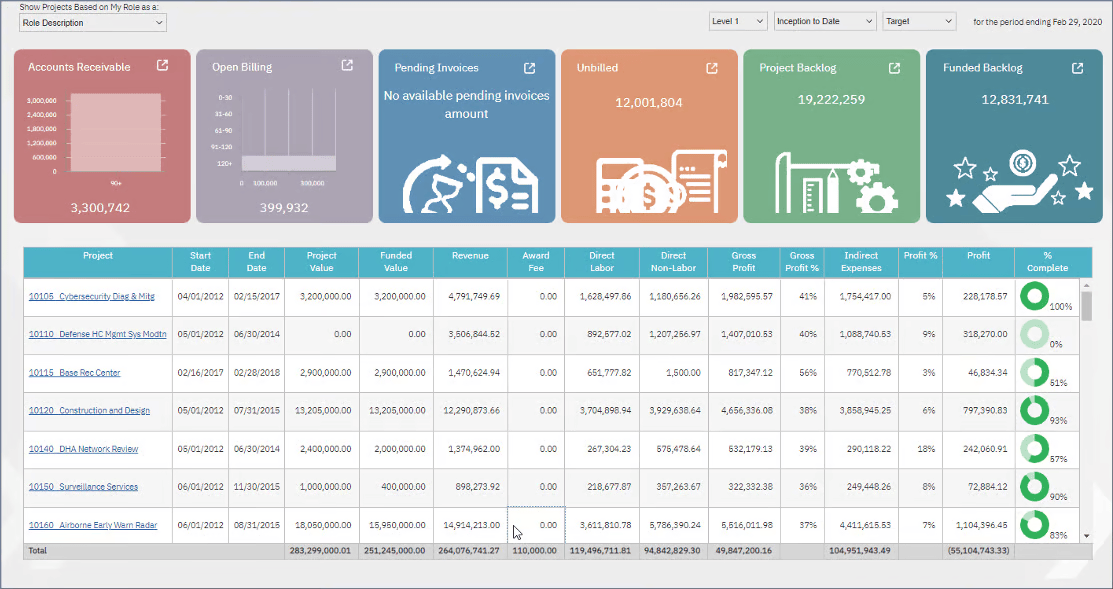
Task: Open the Pending Invoices pop-out icon
Action: click(528, 68)
